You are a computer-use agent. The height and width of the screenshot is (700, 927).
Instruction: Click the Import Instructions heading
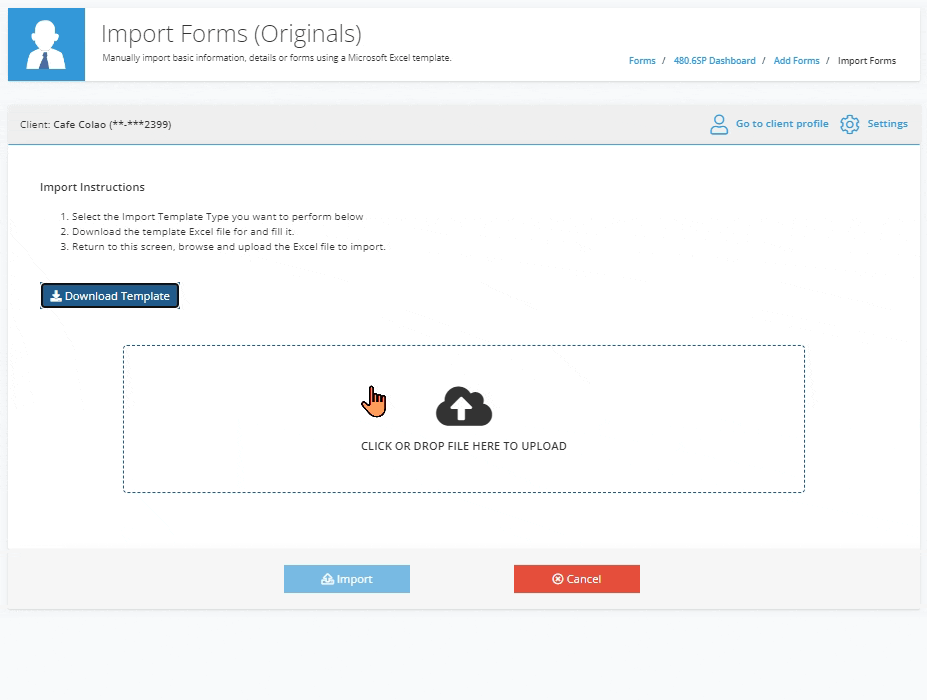(x=92, y=187)
